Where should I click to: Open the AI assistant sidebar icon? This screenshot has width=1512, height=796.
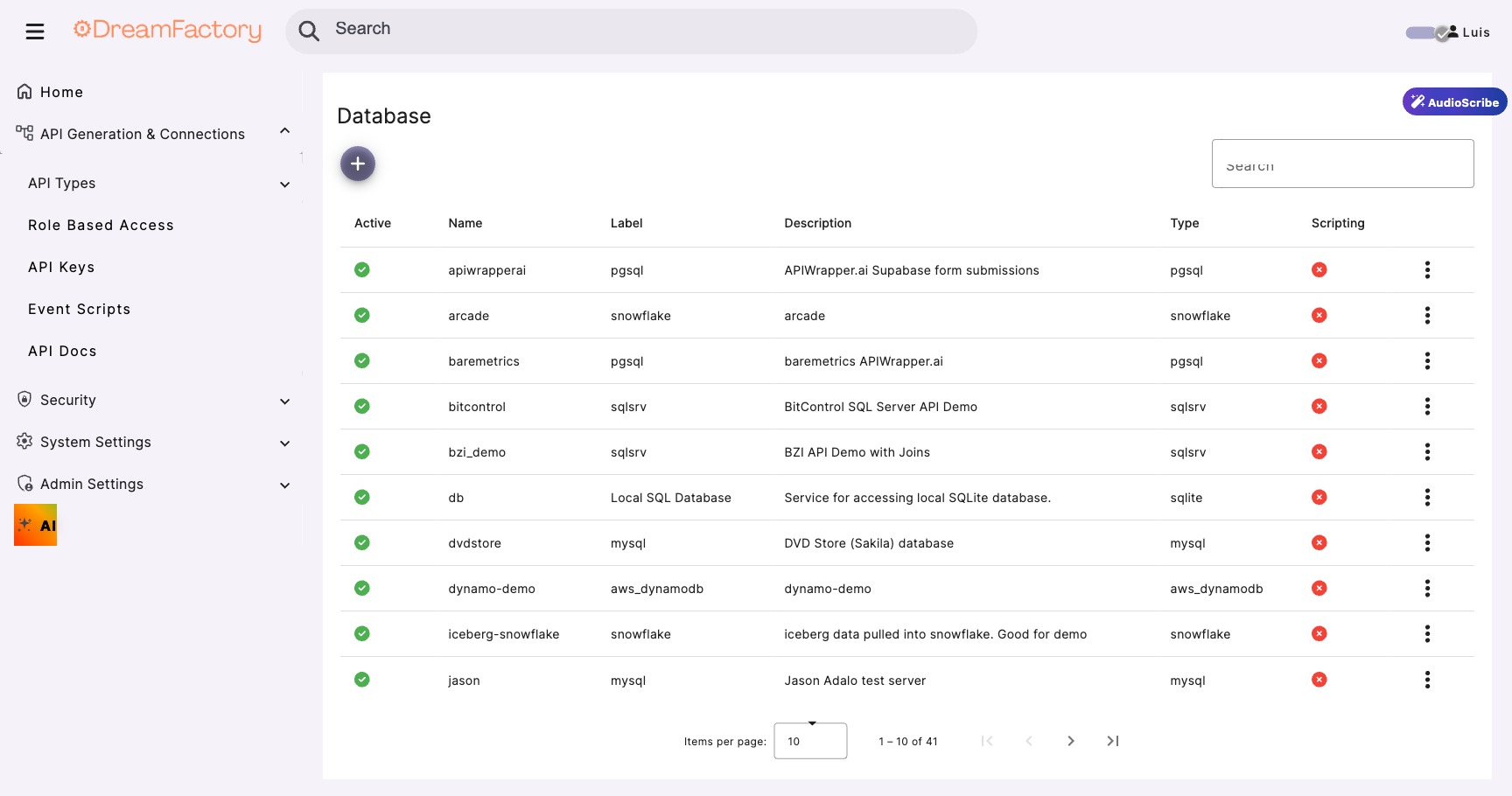click(35, 525)
